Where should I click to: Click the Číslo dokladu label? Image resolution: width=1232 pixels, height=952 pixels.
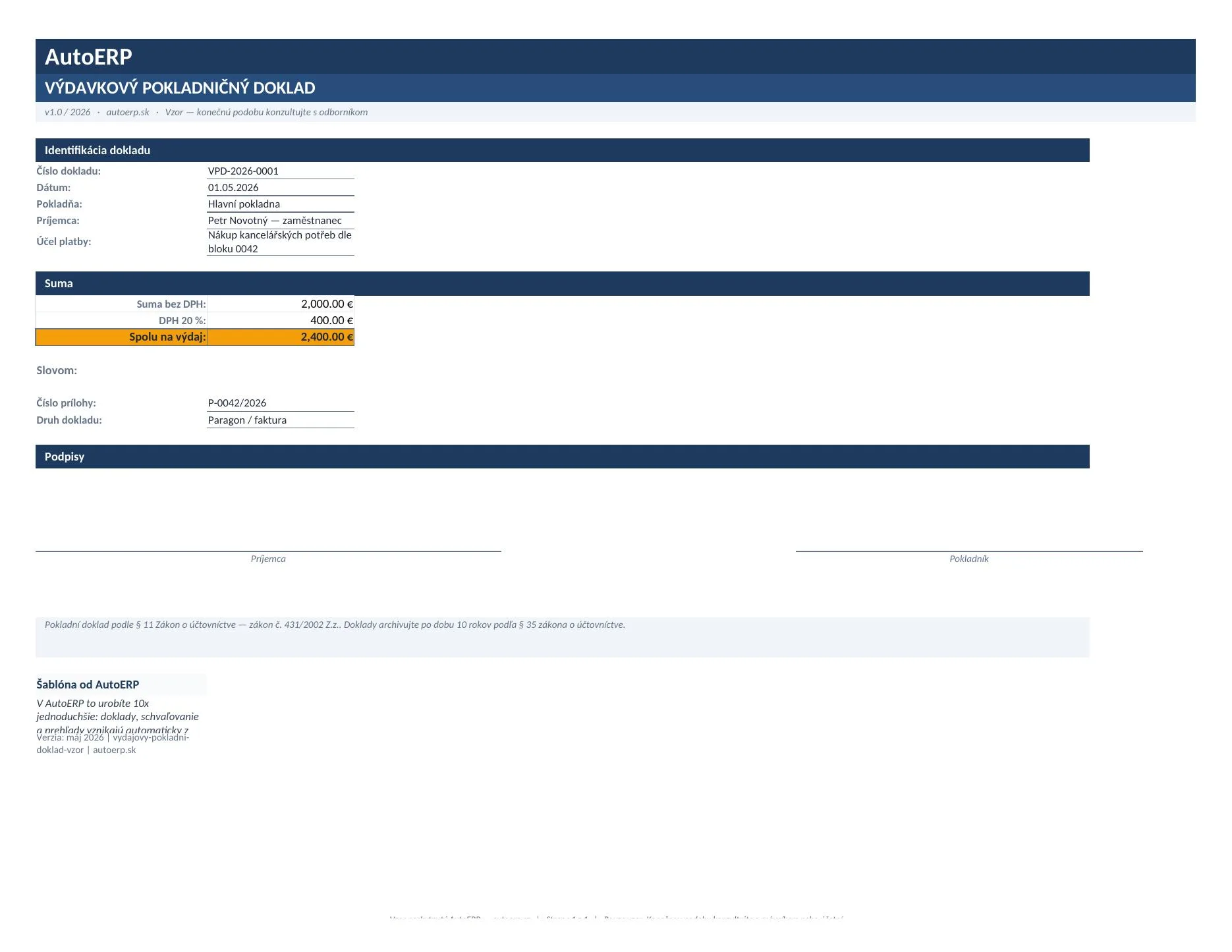(x=69, y=171)
